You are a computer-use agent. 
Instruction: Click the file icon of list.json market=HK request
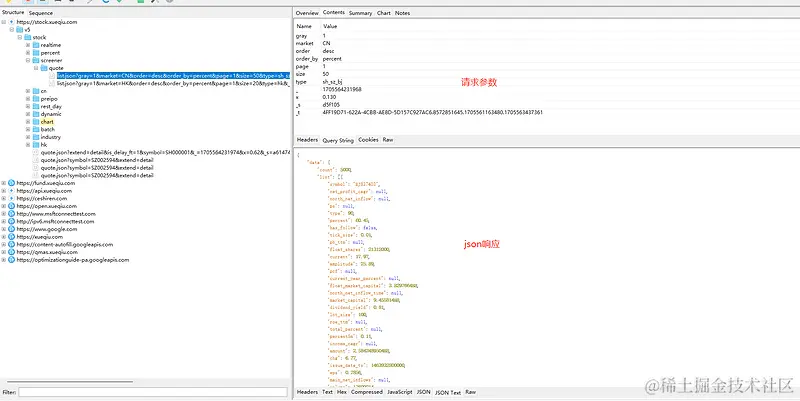(52, 83)
